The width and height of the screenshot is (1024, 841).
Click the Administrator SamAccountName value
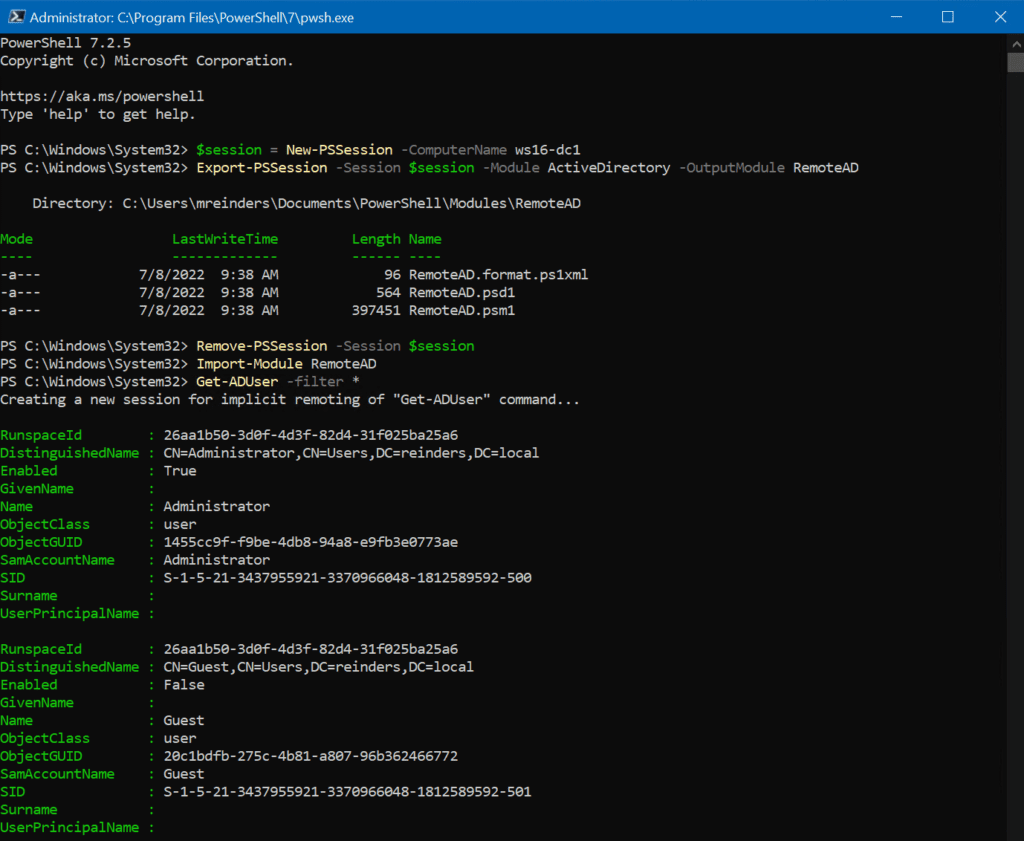[x=213, y=559]
